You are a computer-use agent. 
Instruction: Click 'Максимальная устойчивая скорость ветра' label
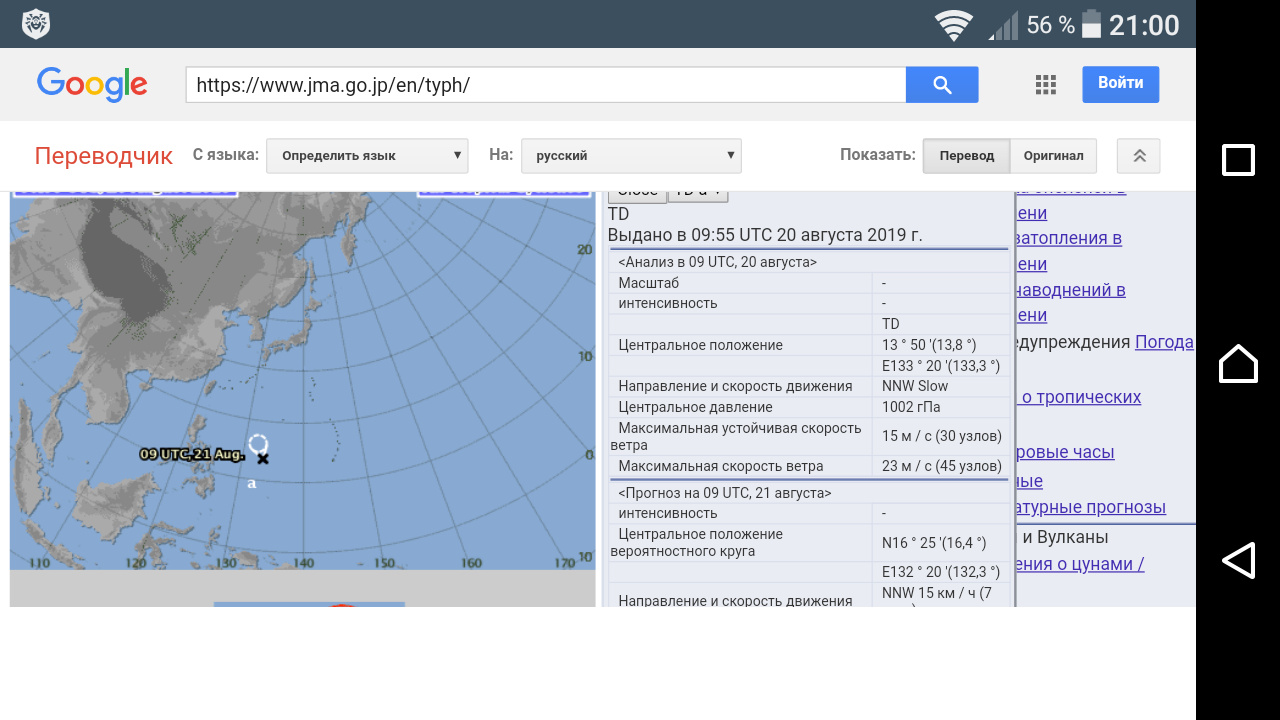pyautogui.click(x=736, y=436)
